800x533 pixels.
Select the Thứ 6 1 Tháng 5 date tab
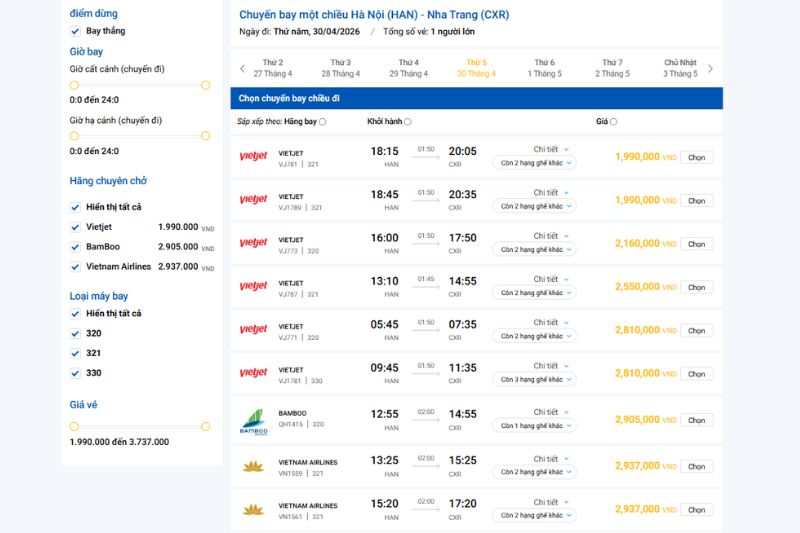click(x=544, y=68)
